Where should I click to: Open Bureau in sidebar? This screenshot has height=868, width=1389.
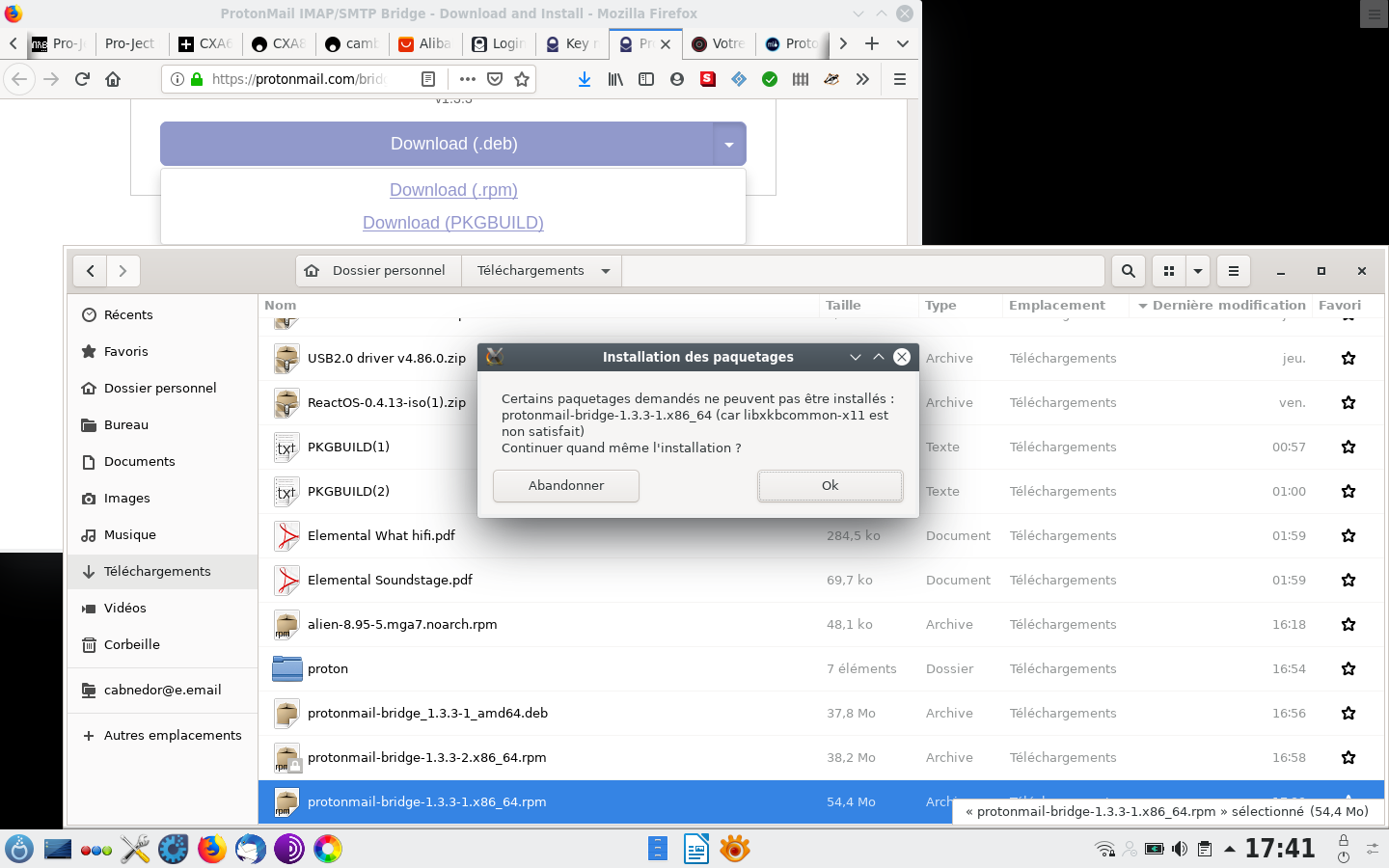click(162, 424)
